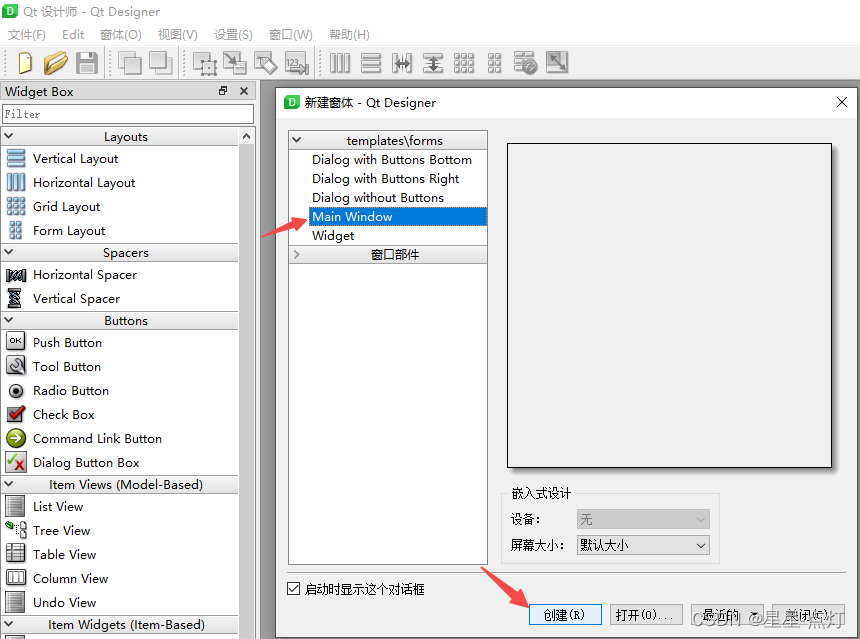
Task: Close the 新建窗体 dialog
Action: (842, 102)
